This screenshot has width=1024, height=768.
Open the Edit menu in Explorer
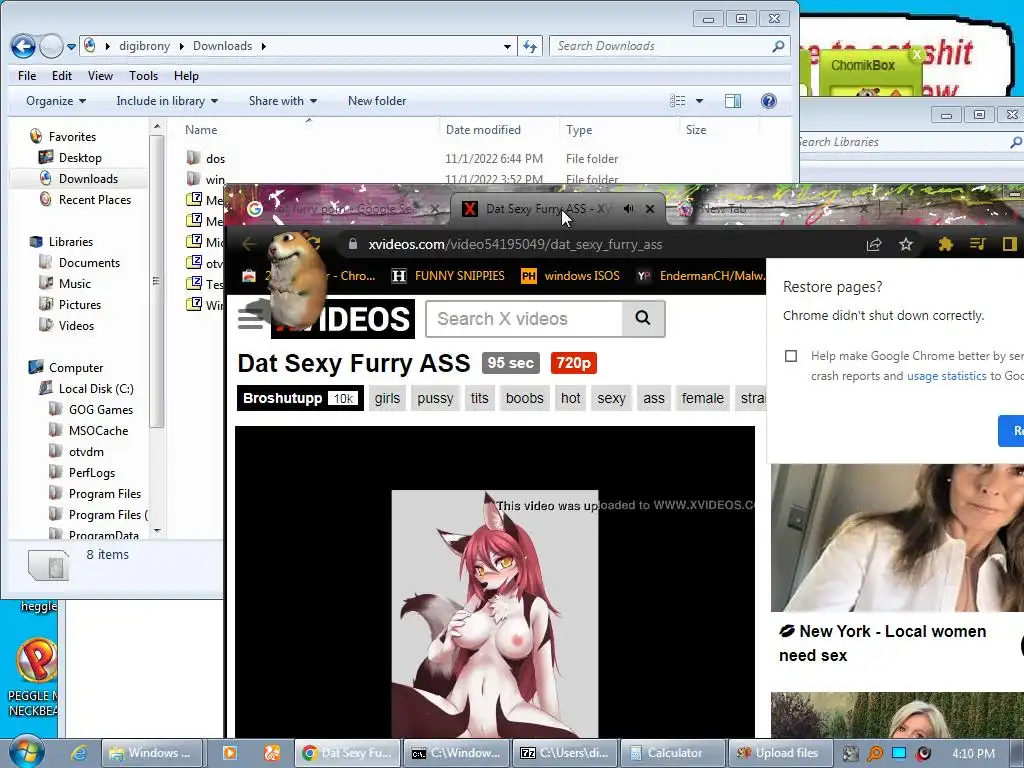coord(61,76)
